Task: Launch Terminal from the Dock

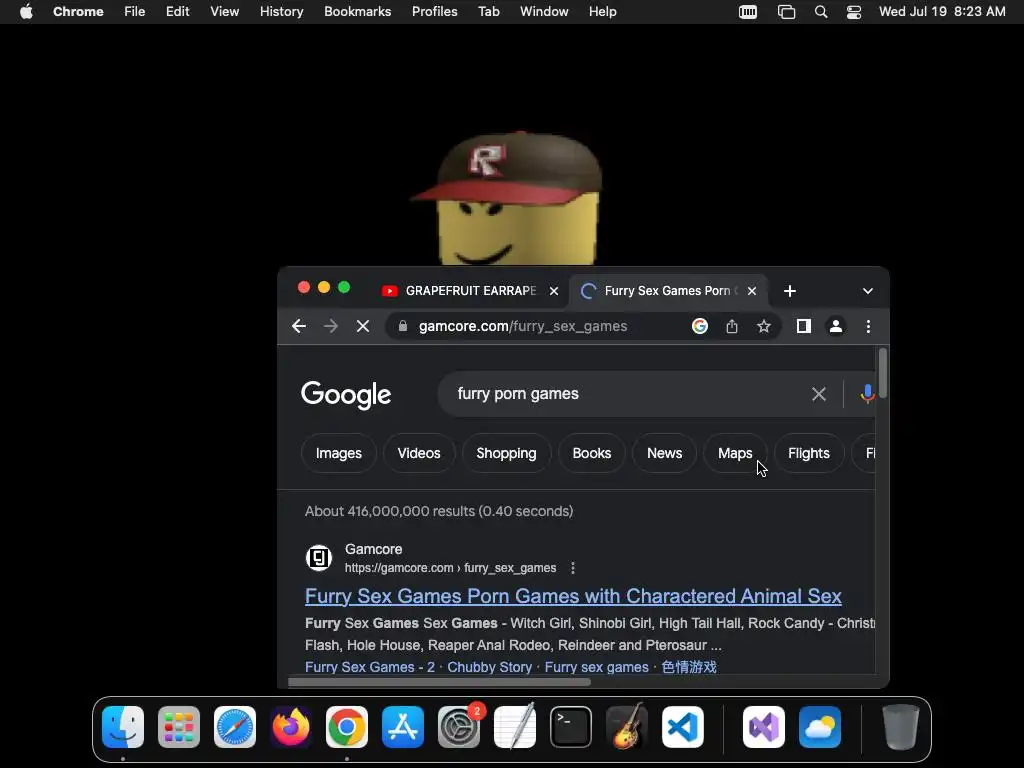Action: (571, 727)
